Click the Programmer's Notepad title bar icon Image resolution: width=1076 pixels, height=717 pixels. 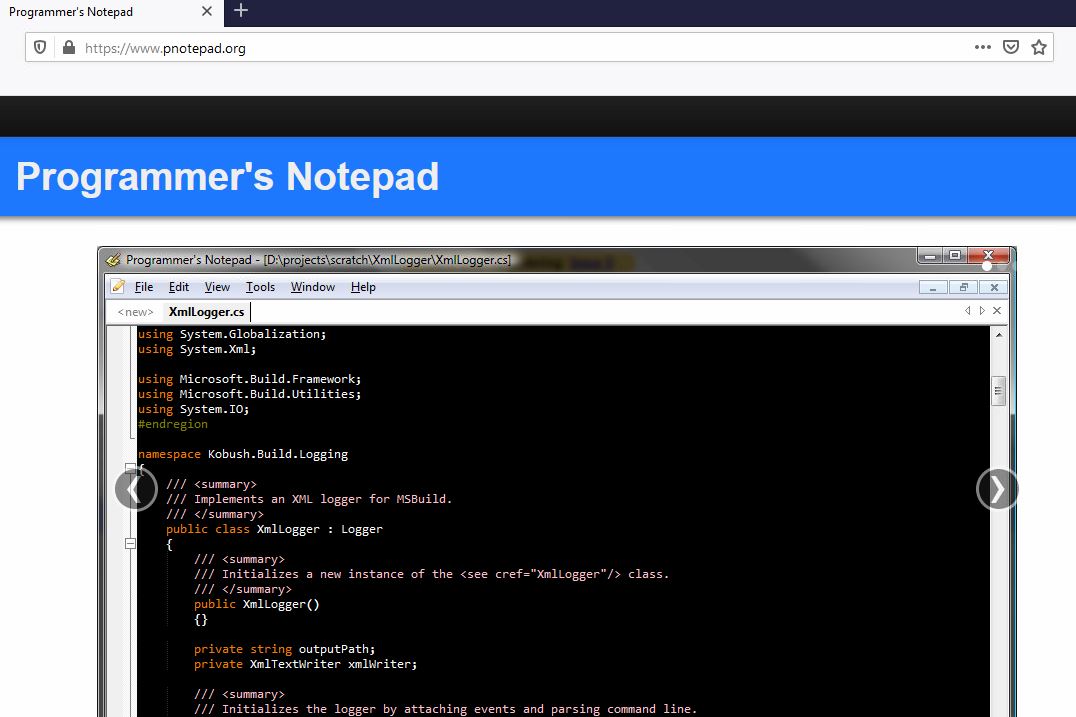coord(113,260)
